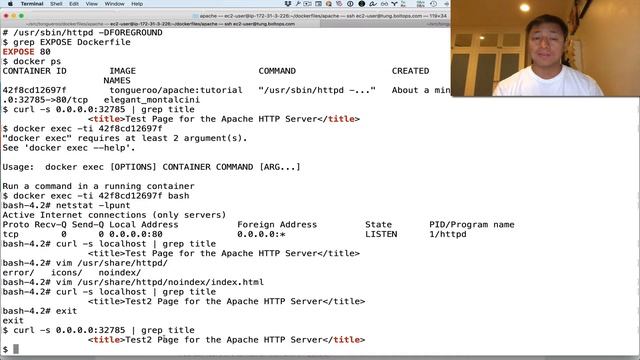
Task: Click the '.0:32785->80/tcp' port mapping
Action: tap(45, 100)
